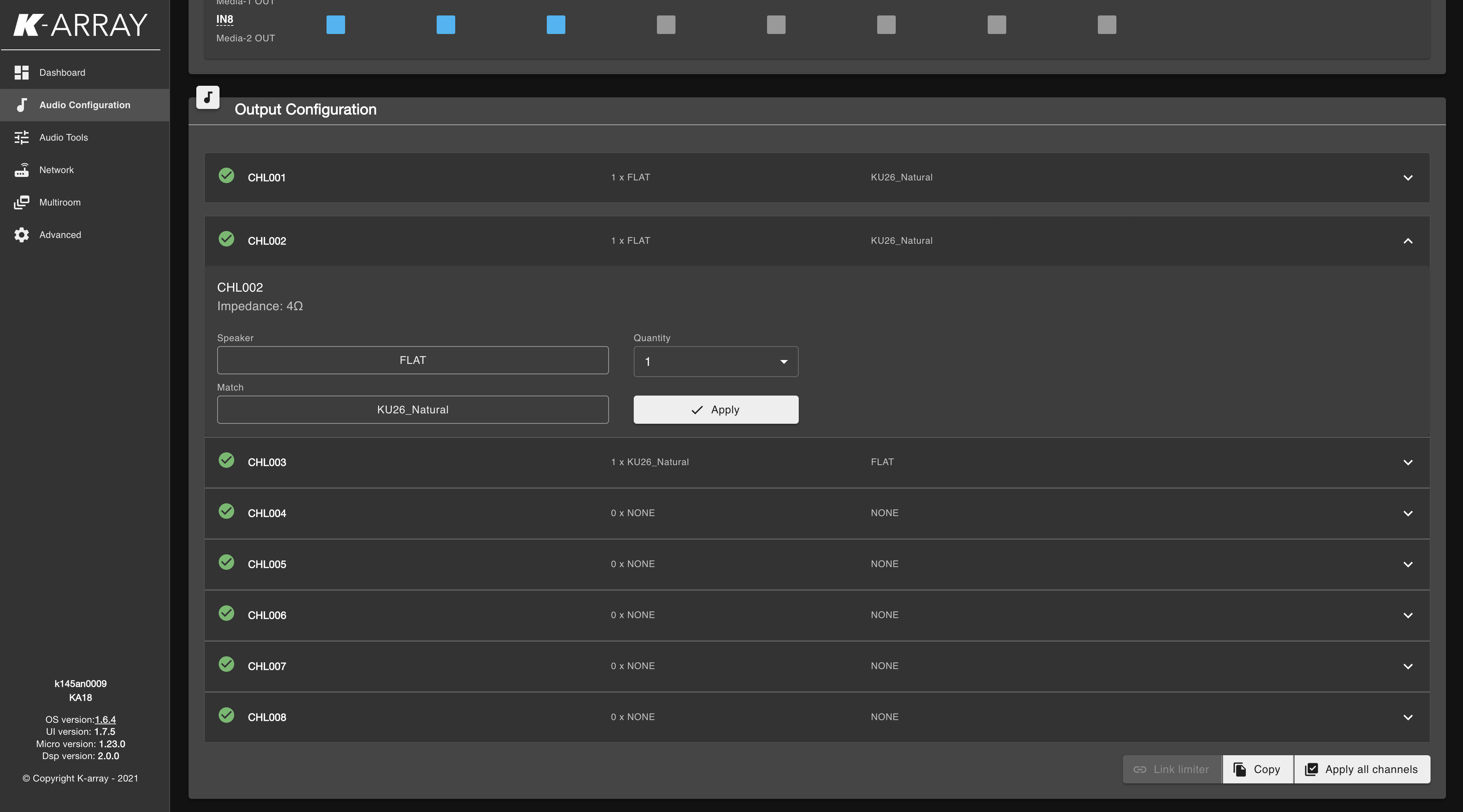Toggle fifth IN8 routing square (grey)
1463x812 pixels.
[x=776, y=25]
